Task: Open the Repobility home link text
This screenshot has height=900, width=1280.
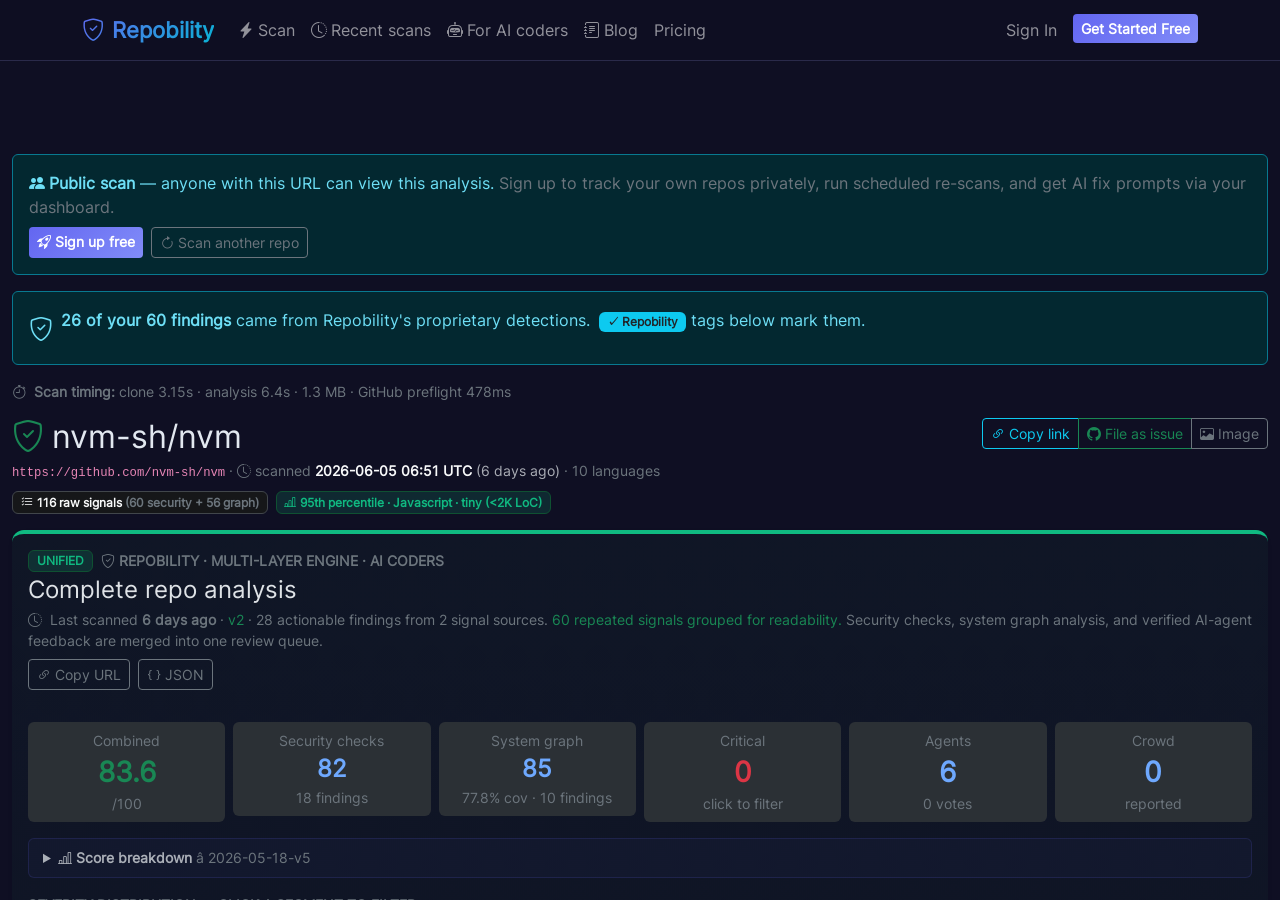Action: point(163,30)
